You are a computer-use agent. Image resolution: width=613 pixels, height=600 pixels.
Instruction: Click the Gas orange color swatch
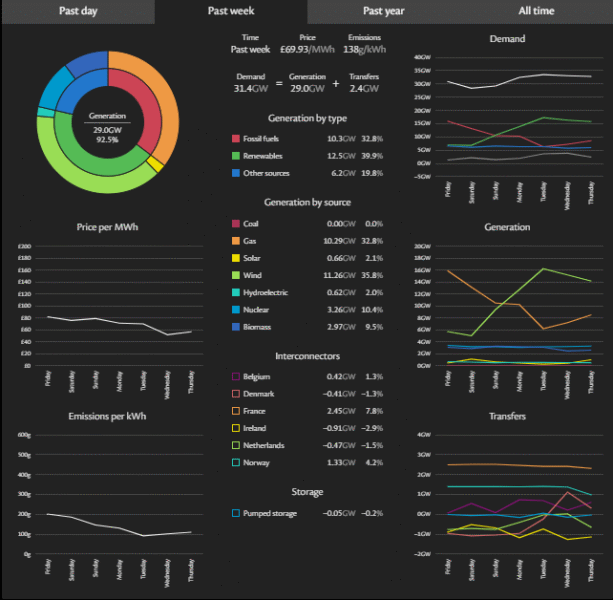point(236,241)
